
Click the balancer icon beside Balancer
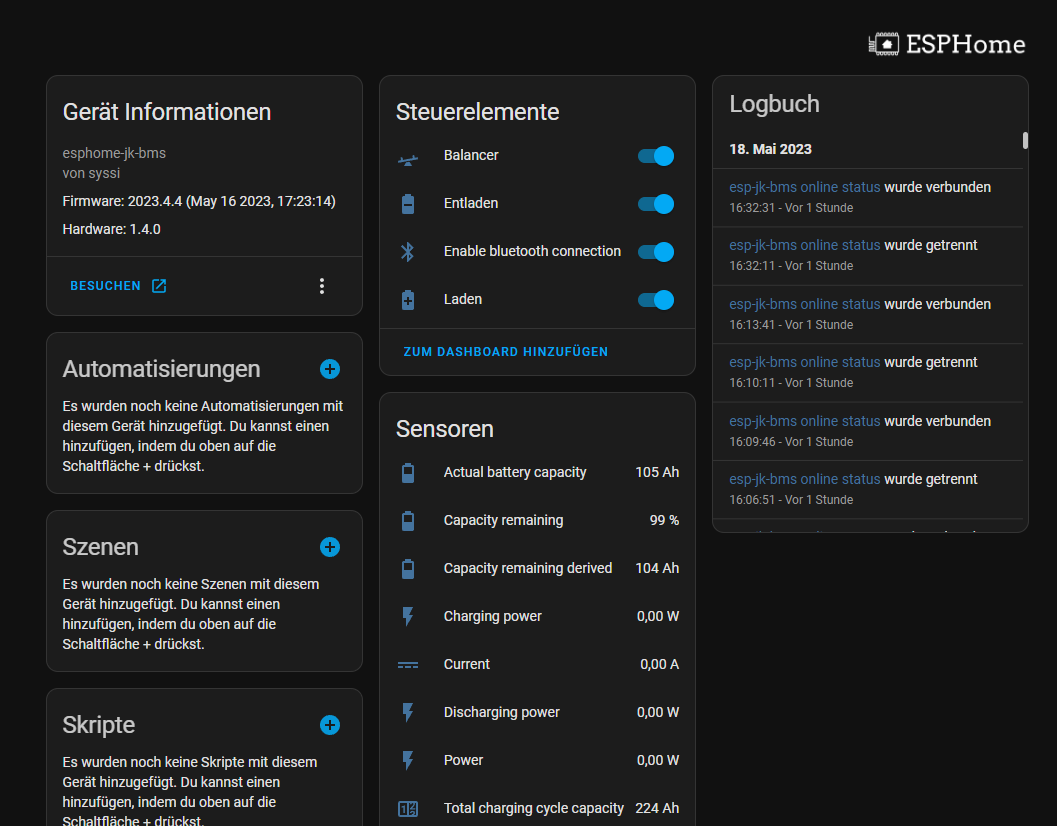(x=408, y=159)
